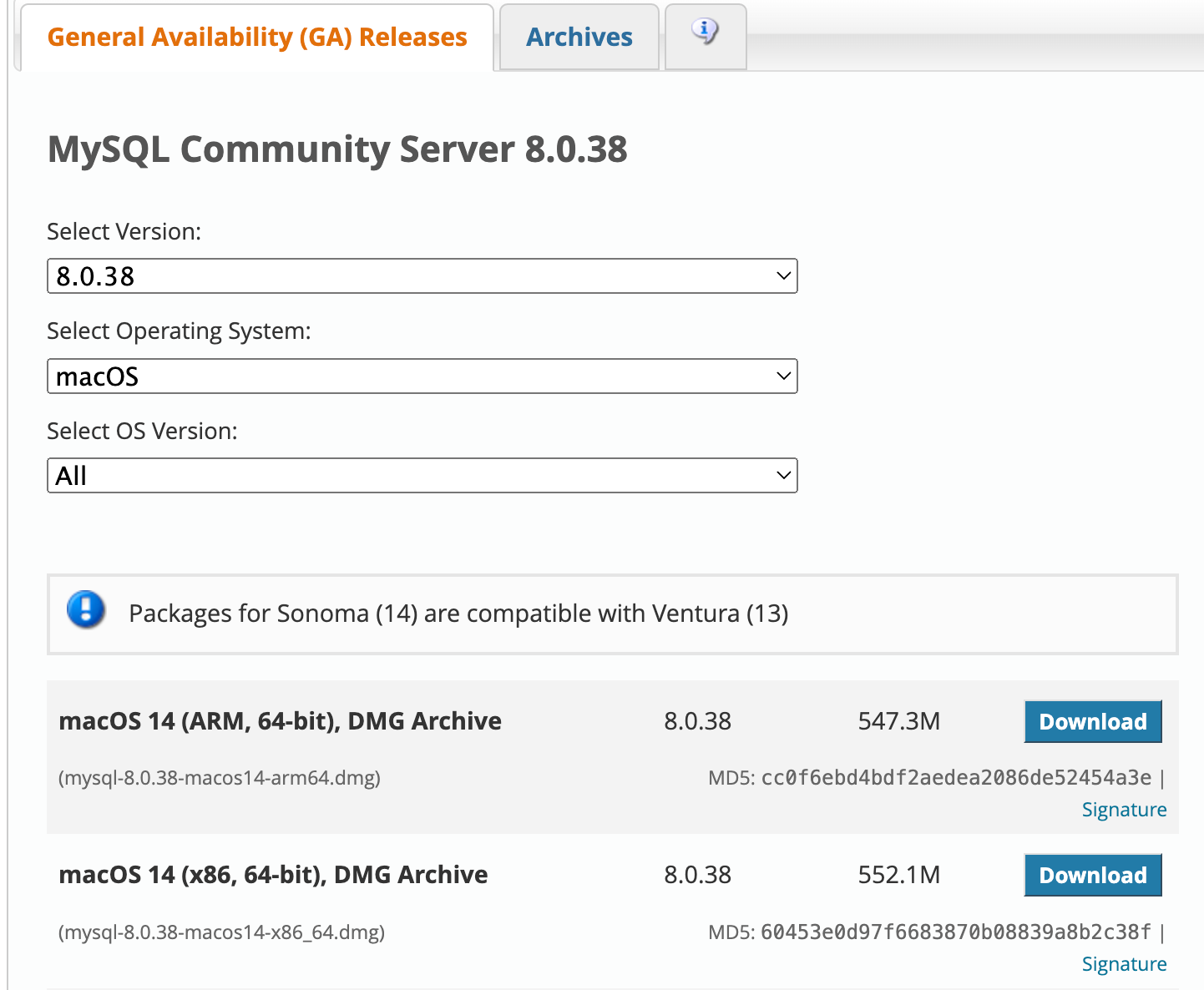1204x990 pixels.
Task: Open the Select Version dropdown showing 8.0.38
Action: pyautogui.click(x=422, y=276)
